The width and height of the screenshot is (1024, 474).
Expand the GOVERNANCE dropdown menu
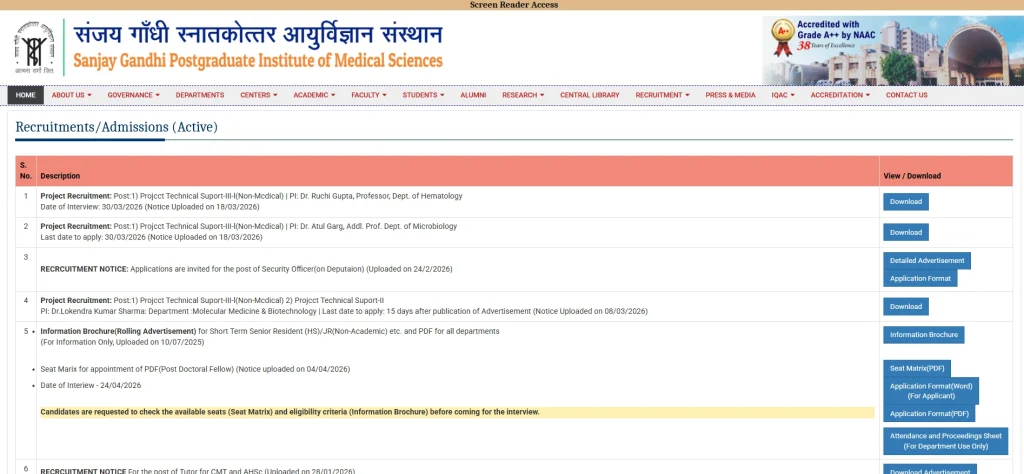click(x=133, y=95)
